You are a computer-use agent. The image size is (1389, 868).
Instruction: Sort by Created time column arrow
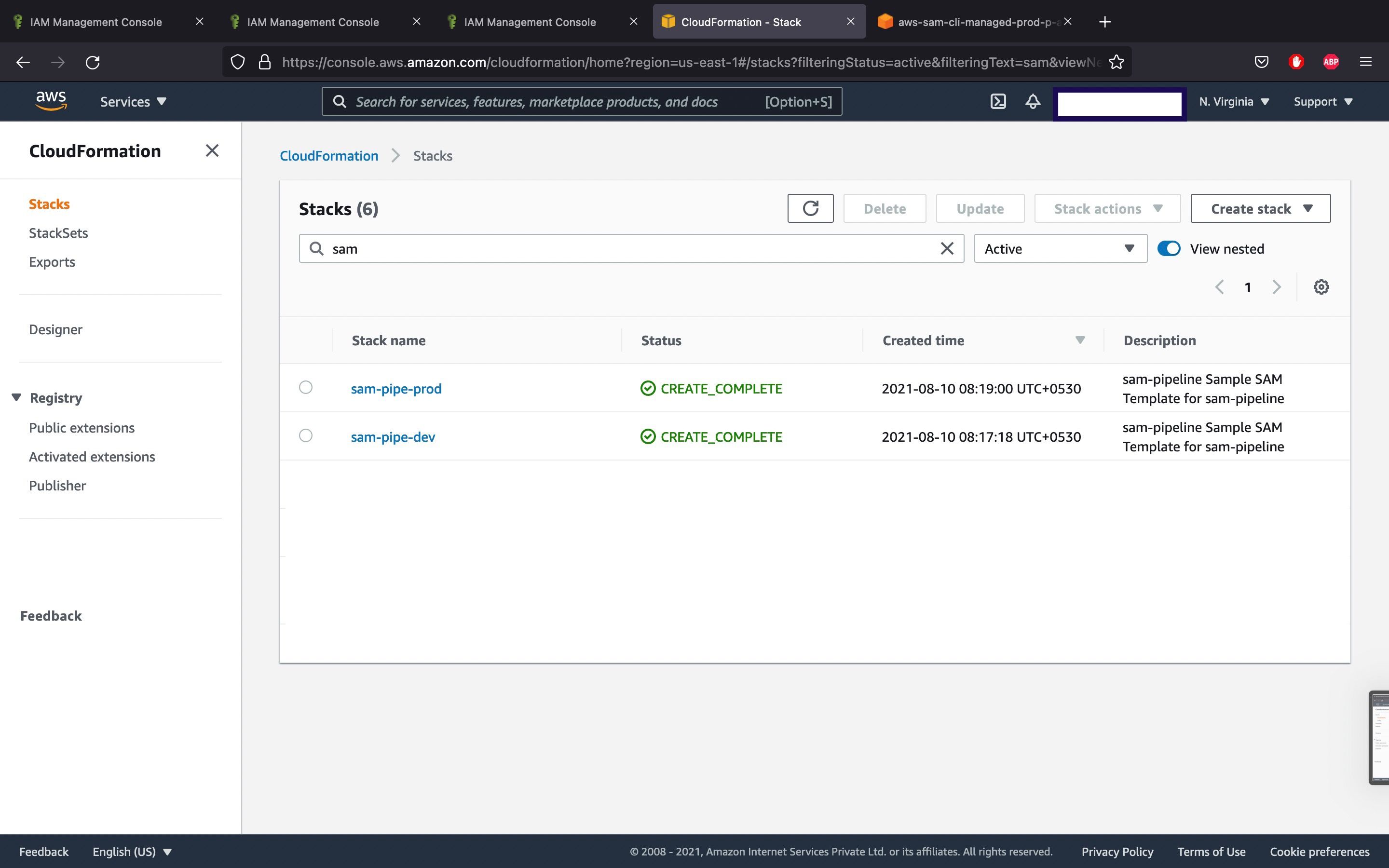tap(1080, 340)
